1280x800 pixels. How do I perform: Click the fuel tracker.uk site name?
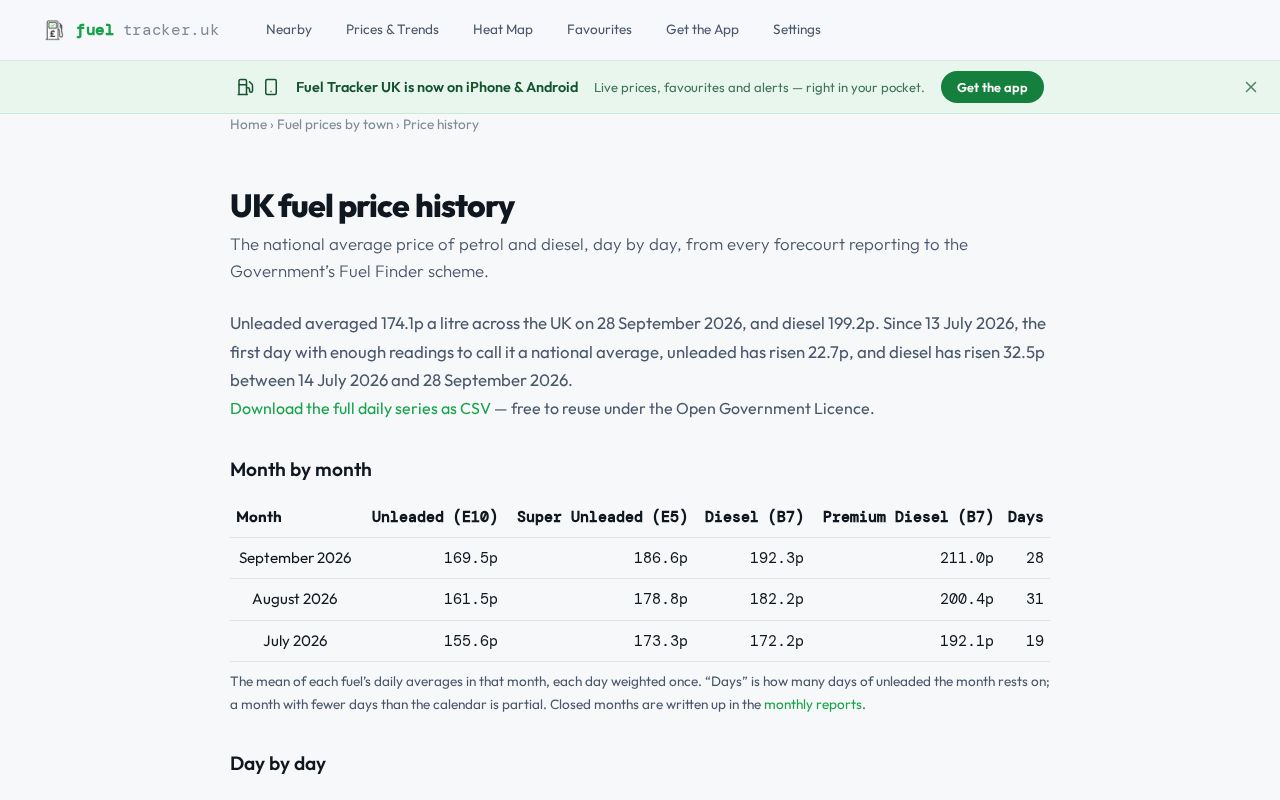pos(147,30)
